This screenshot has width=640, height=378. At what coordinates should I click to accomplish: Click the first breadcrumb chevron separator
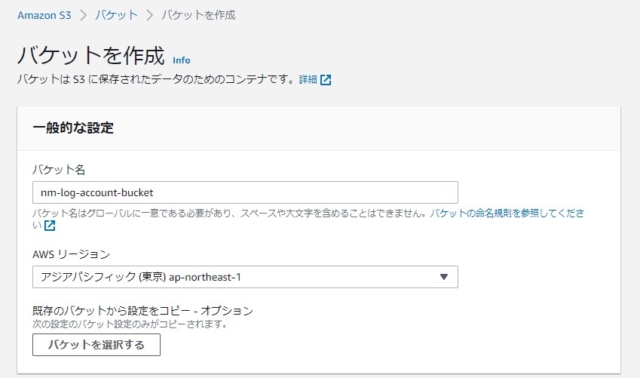[83, 15]
